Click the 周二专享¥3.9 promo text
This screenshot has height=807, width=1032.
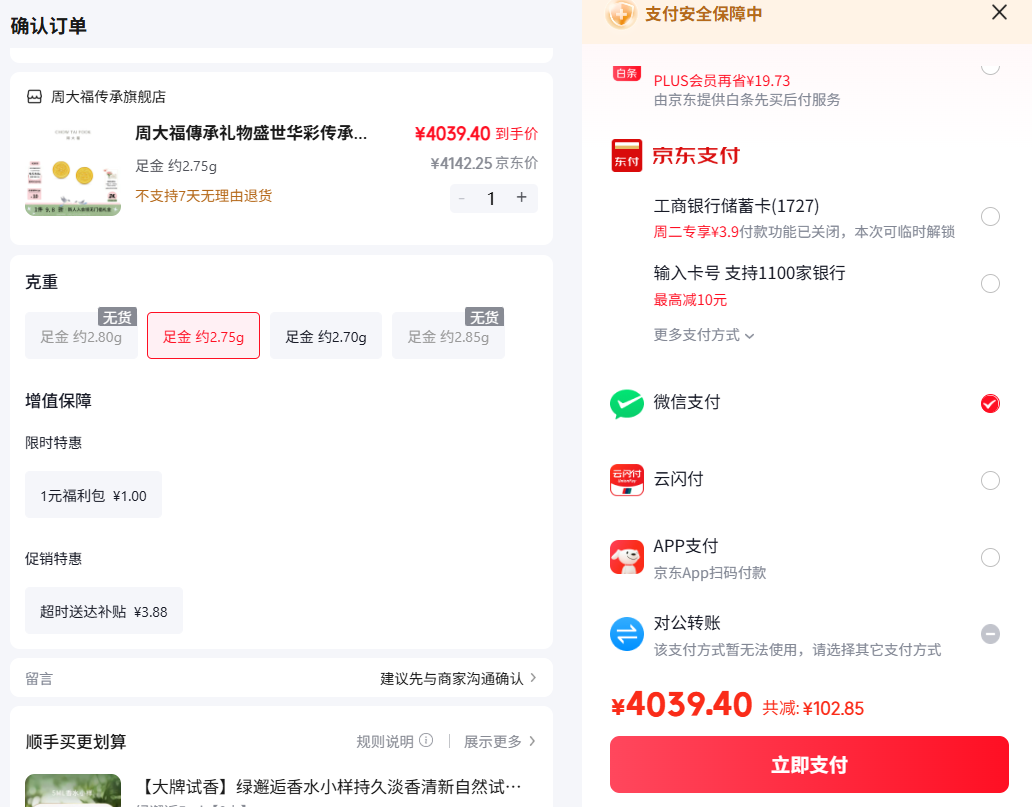click(x=696, y=232)
